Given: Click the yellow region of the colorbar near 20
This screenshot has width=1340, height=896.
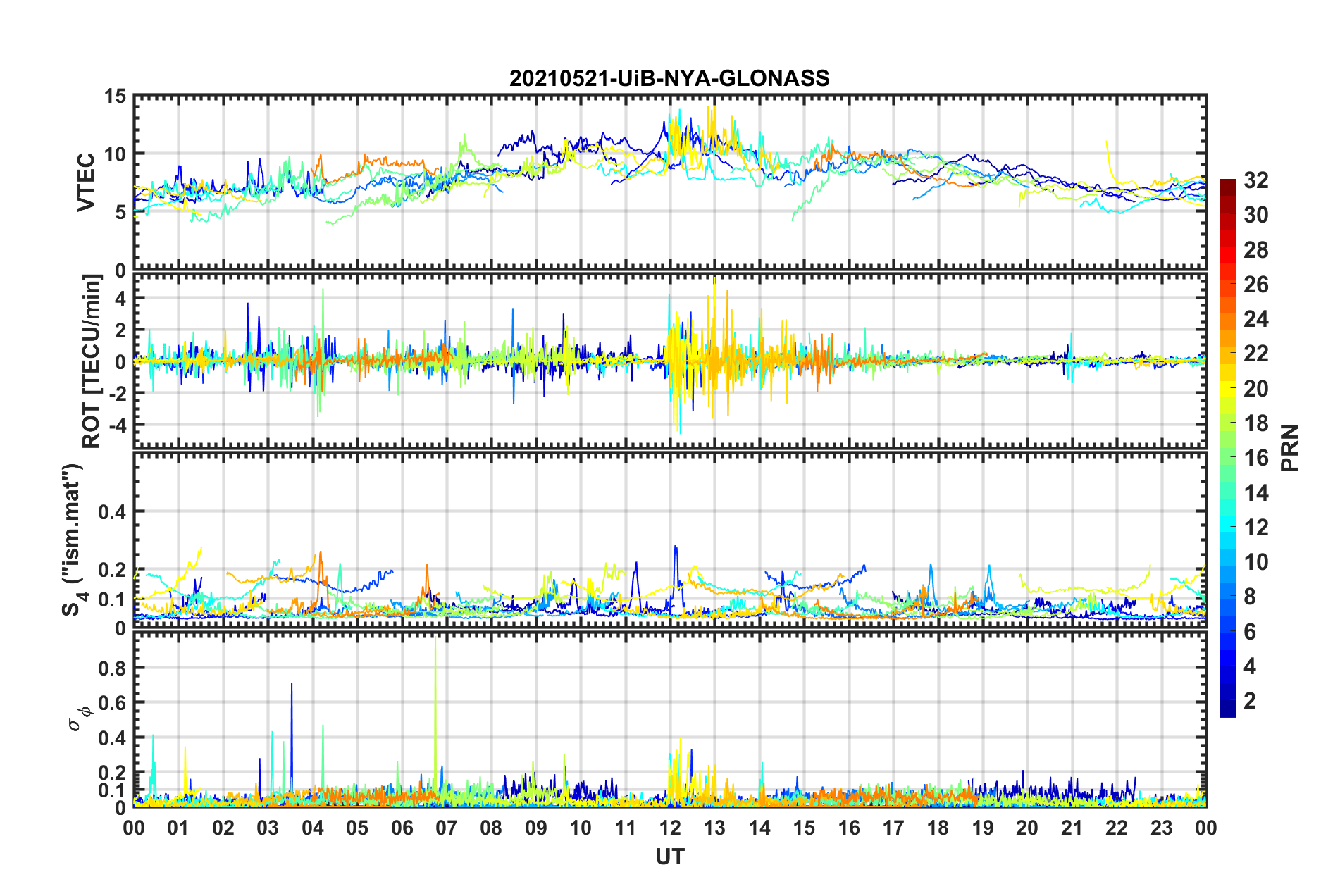Looking at the screenshot, I should 1227,388.
